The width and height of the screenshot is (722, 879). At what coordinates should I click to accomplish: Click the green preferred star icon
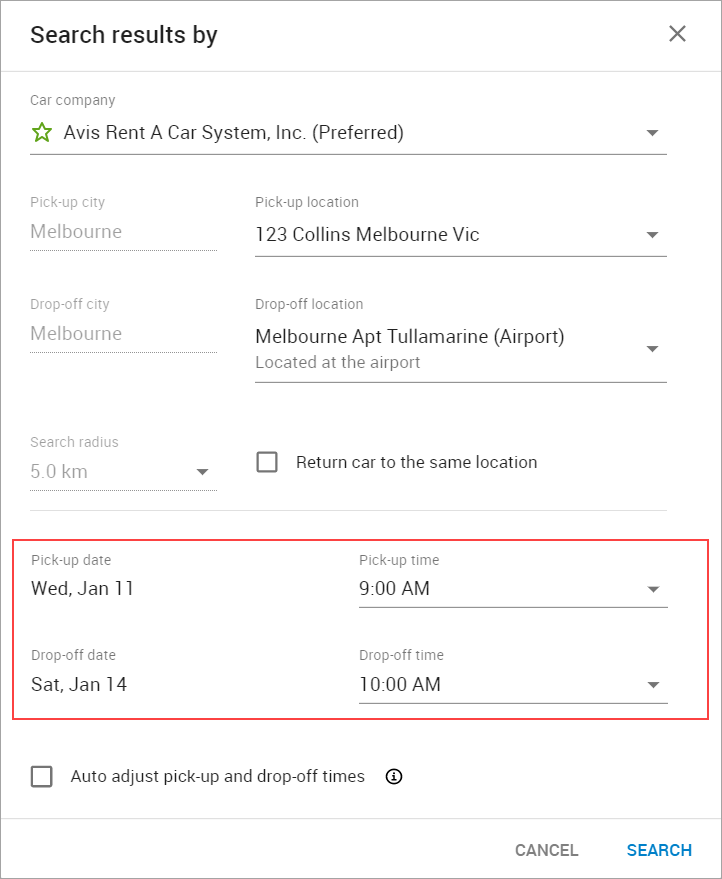coord(41,132)
